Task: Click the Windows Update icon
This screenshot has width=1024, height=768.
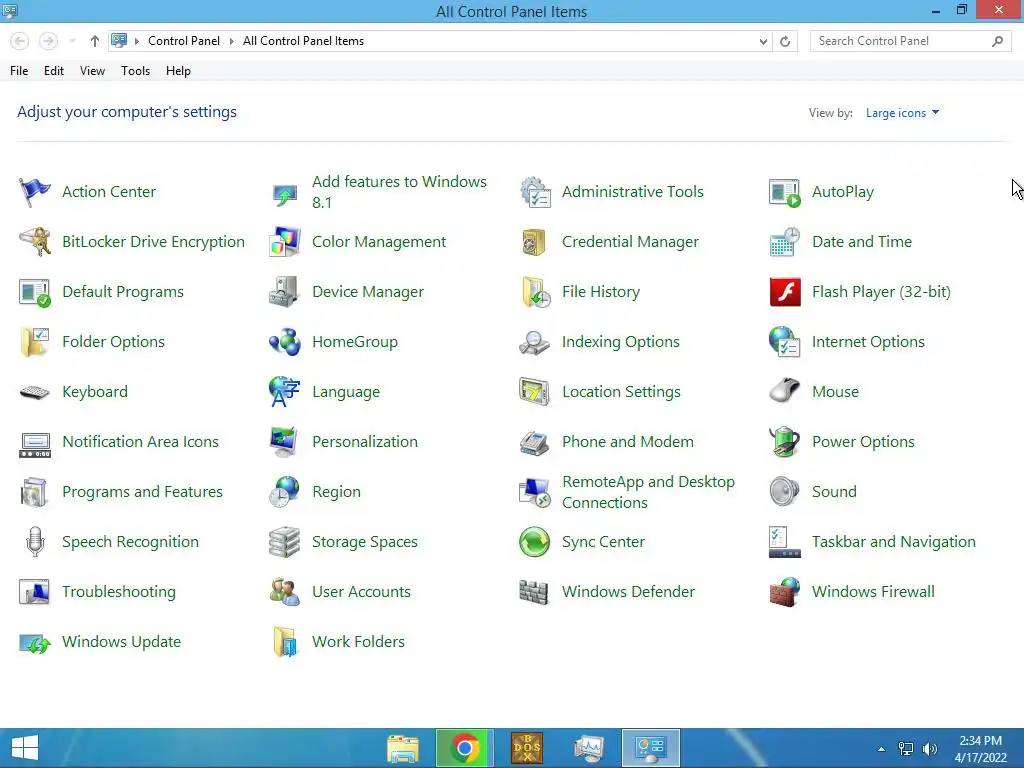Action: coord(35,643)
